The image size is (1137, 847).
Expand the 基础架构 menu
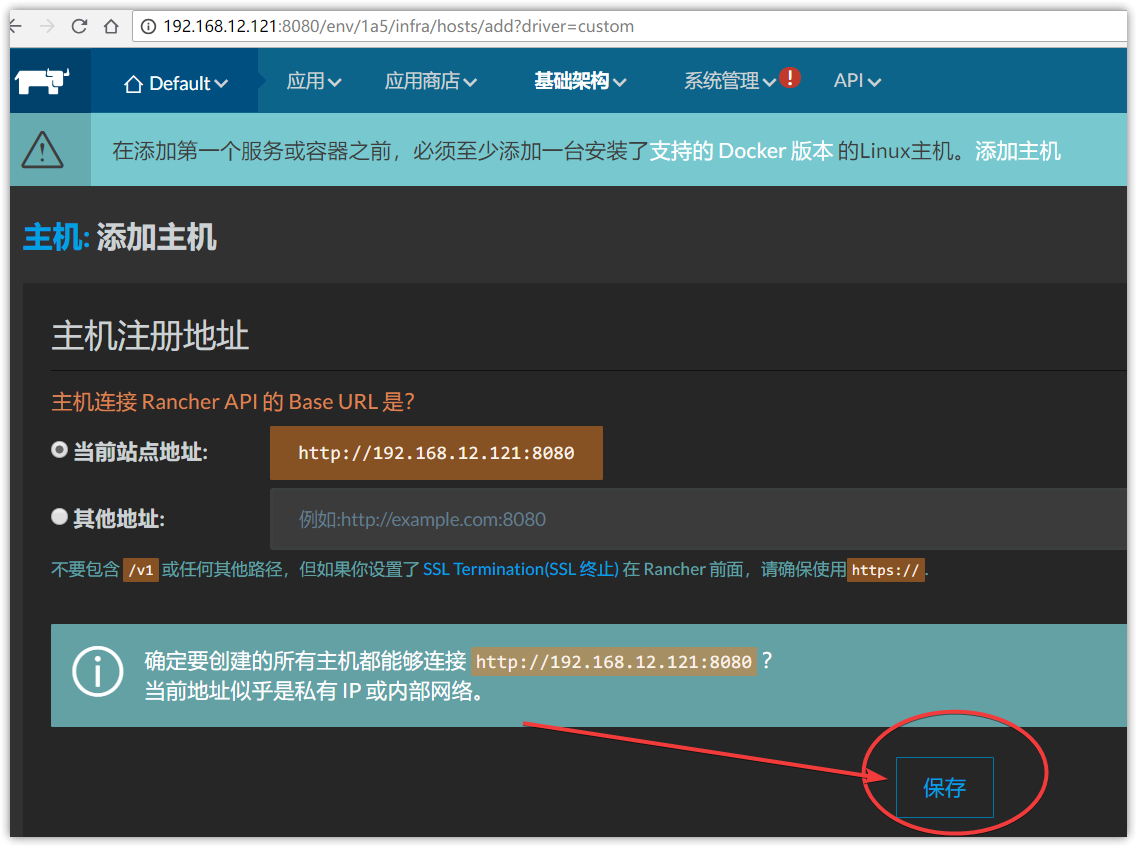[x=580, y=81]
